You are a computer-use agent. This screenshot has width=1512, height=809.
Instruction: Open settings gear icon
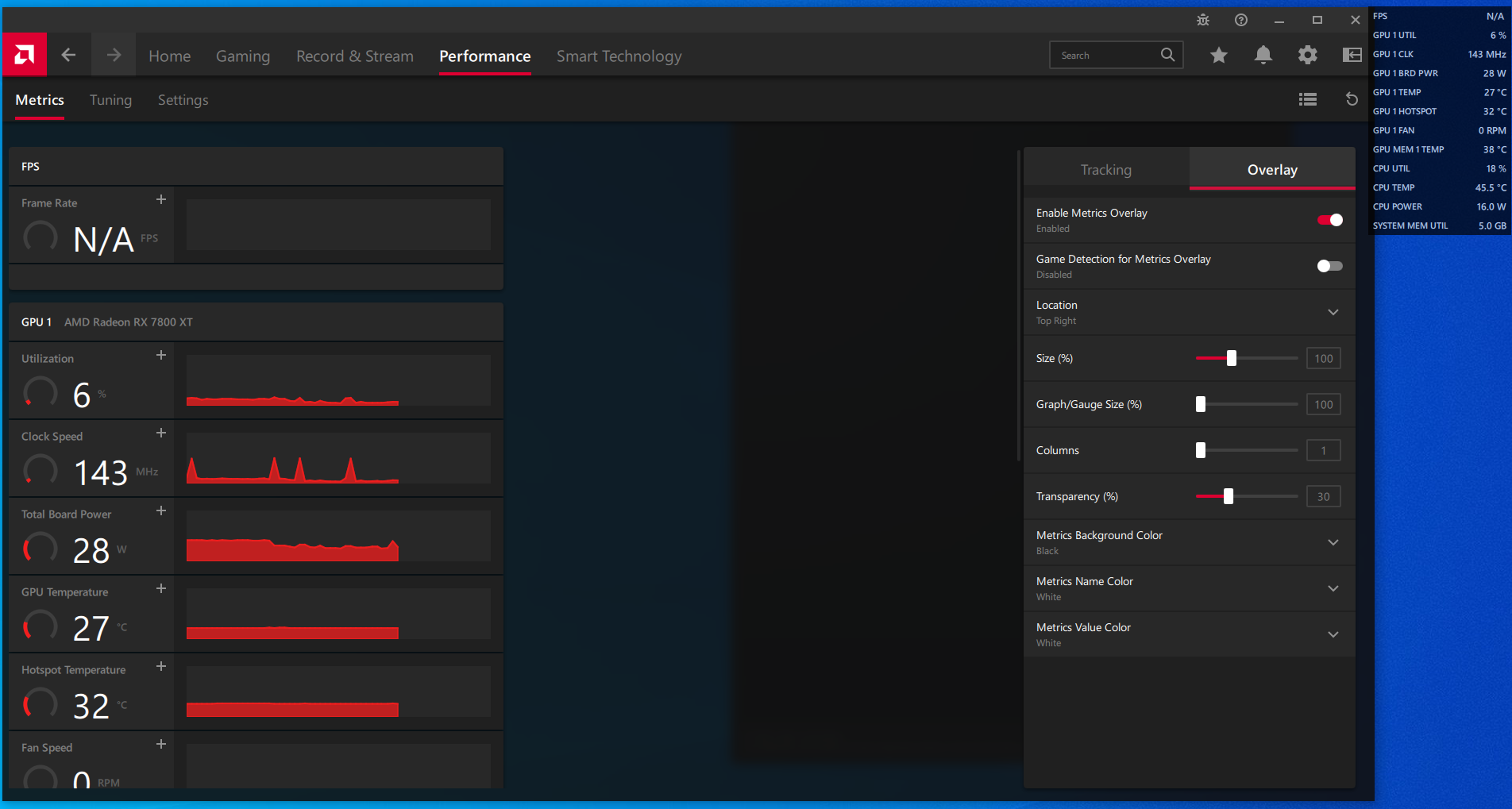(1308, 55)
